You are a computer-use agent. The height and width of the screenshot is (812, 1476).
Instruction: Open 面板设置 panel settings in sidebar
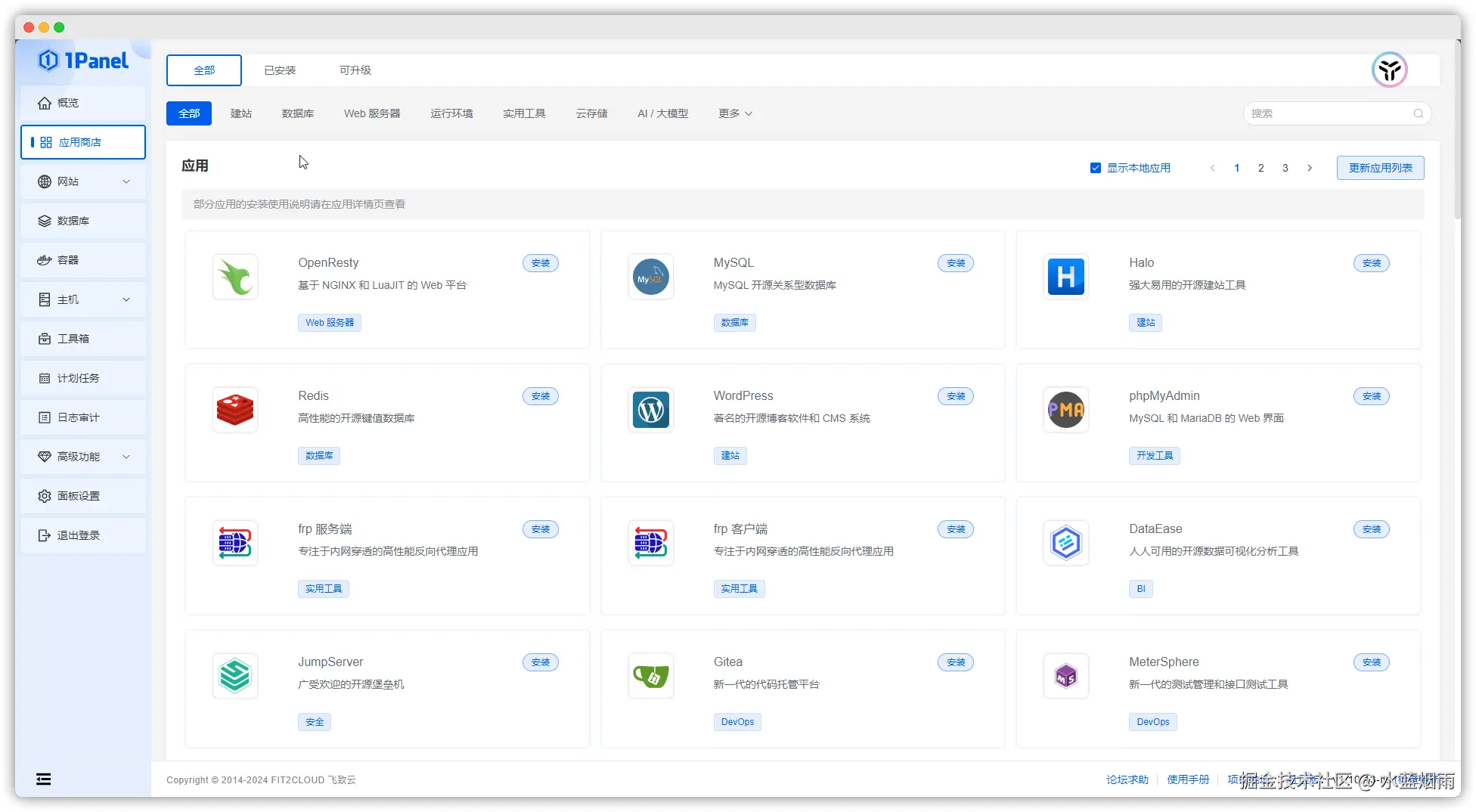[83, 496]
